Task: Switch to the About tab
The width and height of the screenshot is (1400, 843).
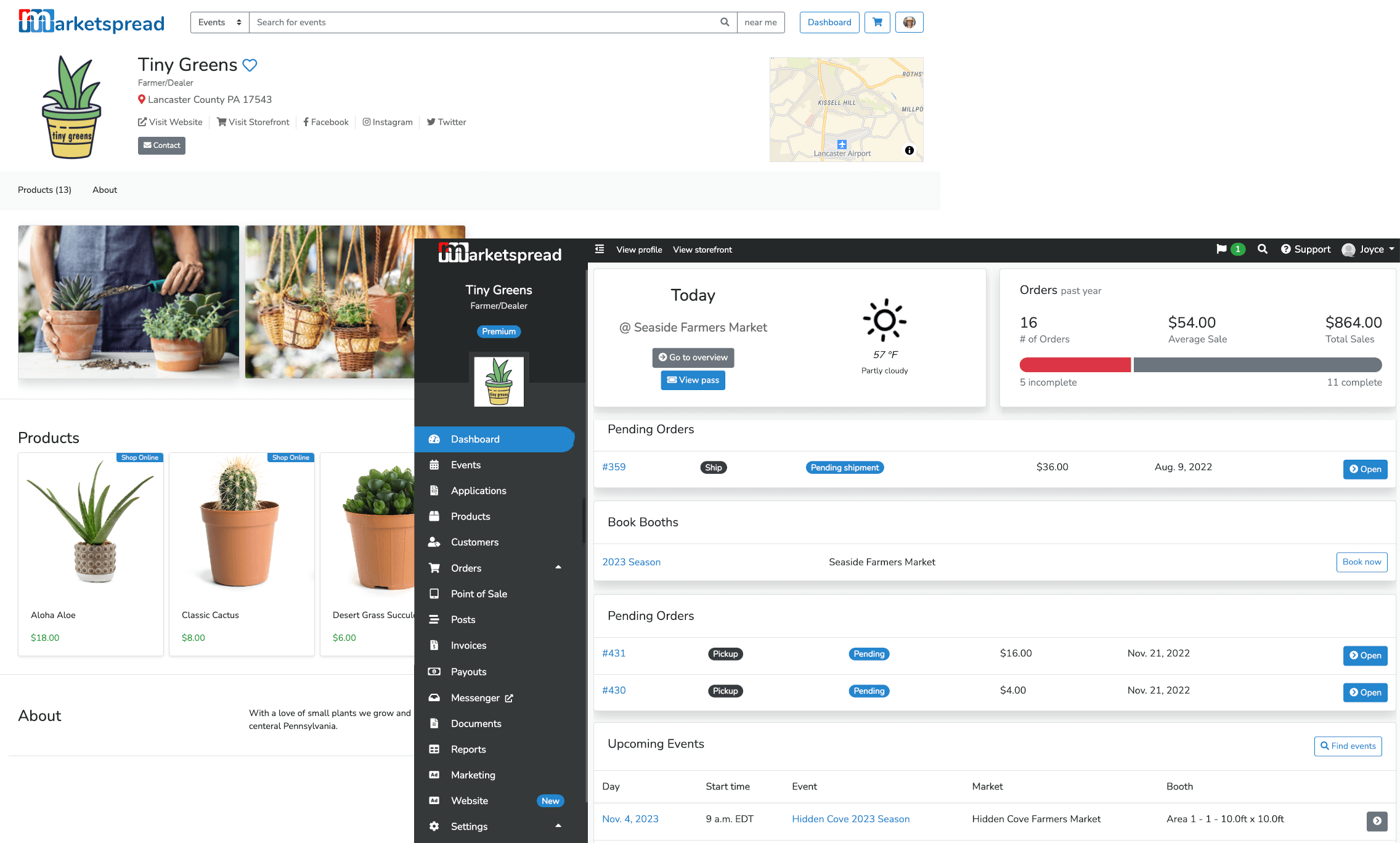Action: click(x=105, y=190)
